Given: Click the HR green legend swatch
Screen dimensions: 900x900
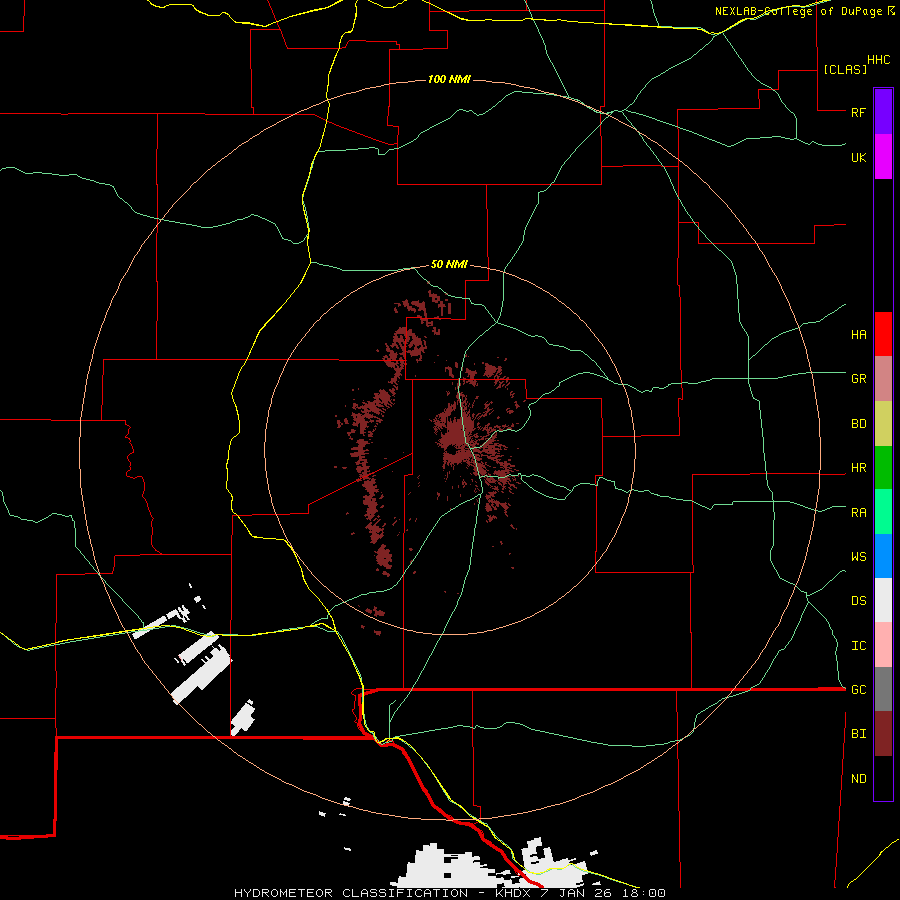Looking at the screenshot, I should pyautogui.click(x=883, y=467).
